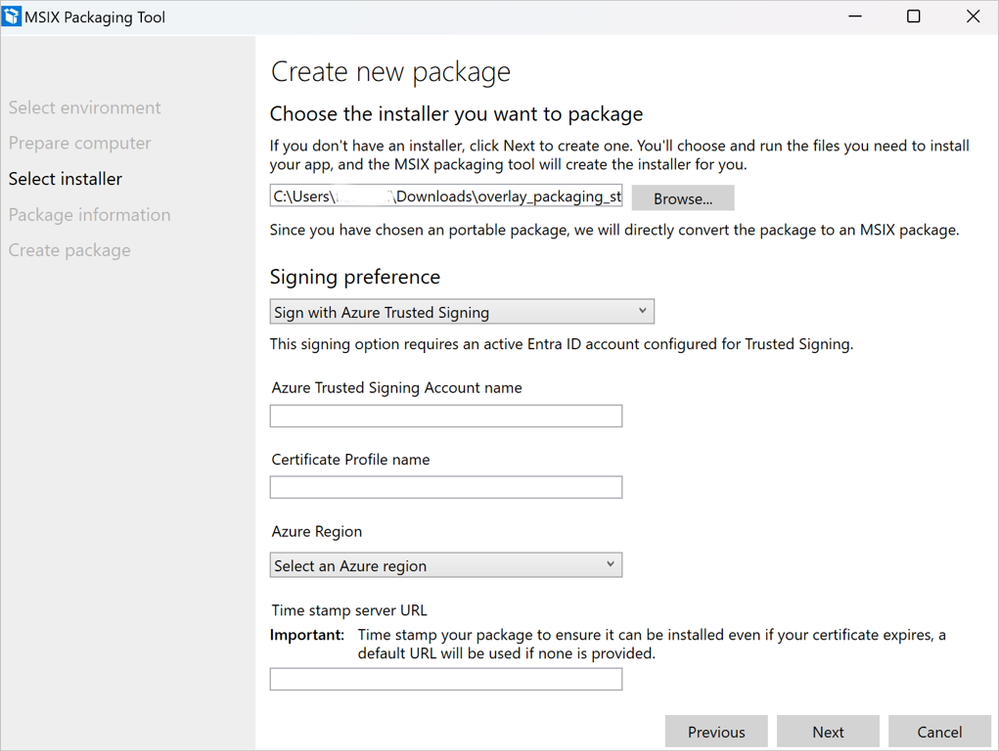
Task: Click the 'Create new package' heading
Action: (x=391, y=72)
